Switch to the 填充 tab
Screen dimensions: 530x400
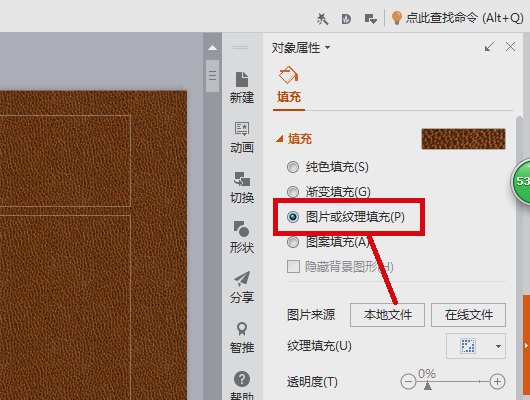click(x=289, y=97)
